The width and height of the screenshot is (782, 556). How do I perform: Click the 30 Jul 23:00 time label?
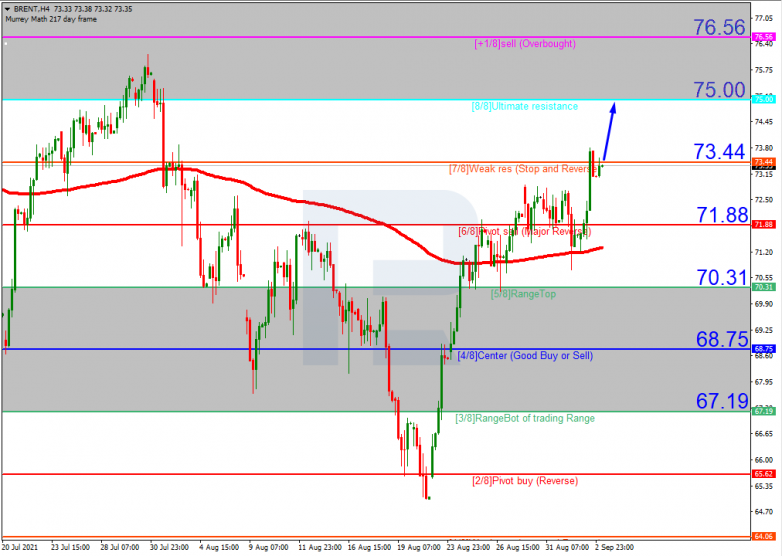(x=169, y=548)
